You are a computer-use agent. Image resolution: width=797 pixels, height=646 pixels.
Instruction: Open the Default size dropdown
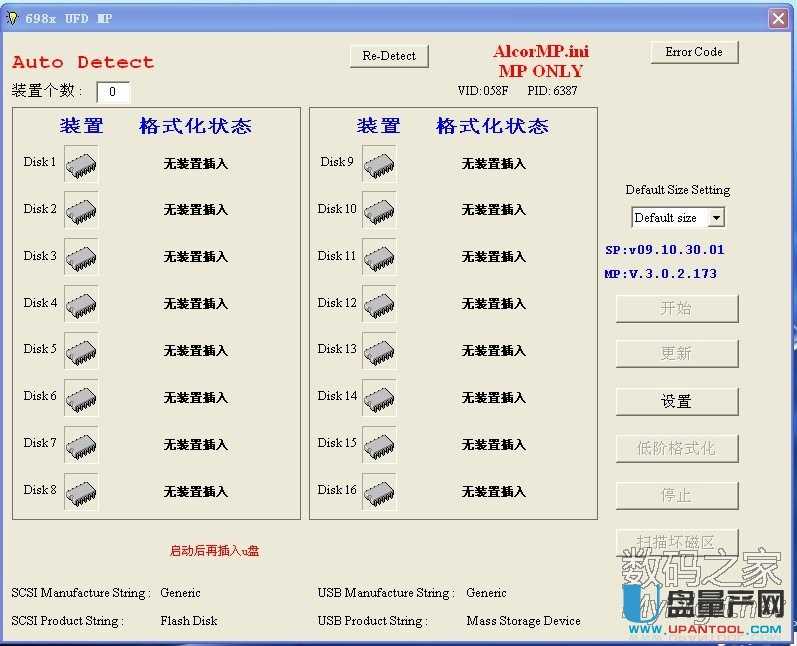coord(715,218)
